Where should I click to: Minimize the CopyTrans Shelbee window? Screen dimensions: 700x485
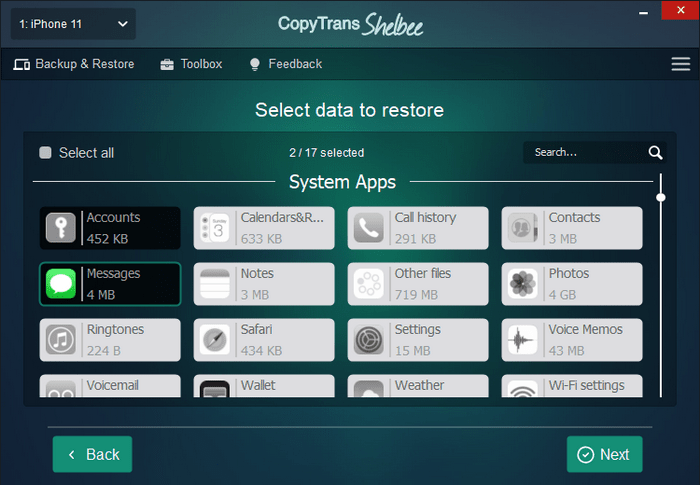pos(643,13)
